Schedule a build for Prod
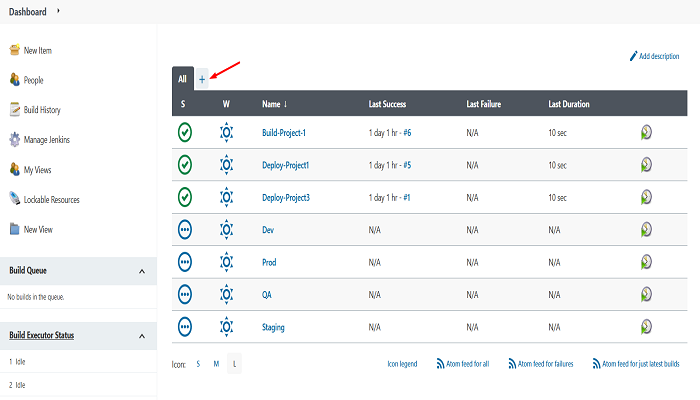Viewport: 700px width, 400px height. [x=646, y=262]
